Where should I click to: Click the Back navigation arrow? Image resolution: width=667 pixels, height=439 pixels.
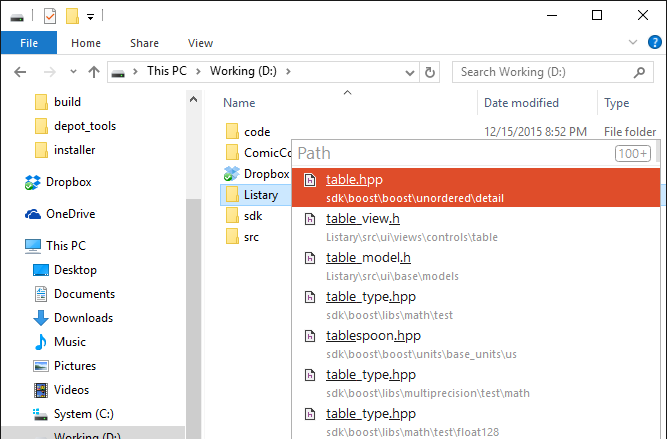pos(22,72)
